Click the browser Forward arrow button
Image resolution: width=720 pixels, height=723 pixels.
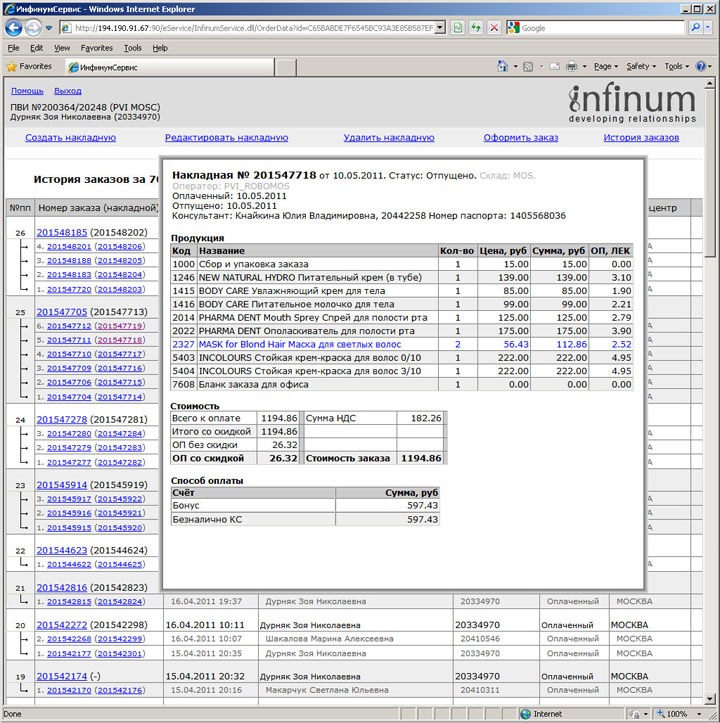pyautogui.click(x=33, y=28)
